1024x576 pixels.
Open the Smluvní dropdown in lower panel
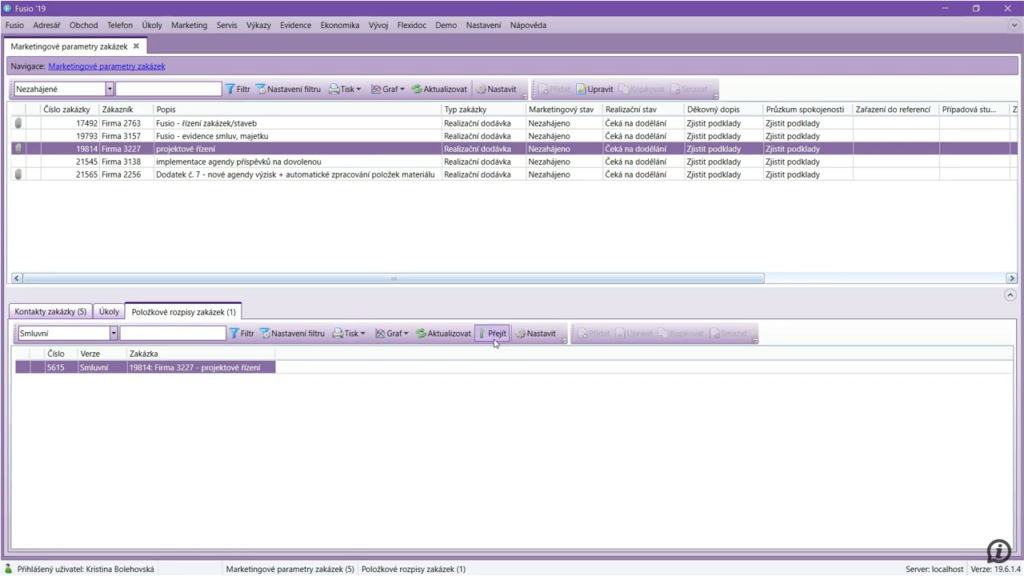click(114, 333)
